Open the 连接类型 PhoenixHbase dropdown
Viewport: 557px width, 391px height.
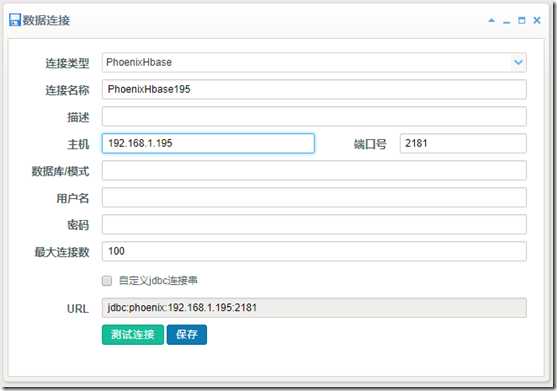pos(314,63)
